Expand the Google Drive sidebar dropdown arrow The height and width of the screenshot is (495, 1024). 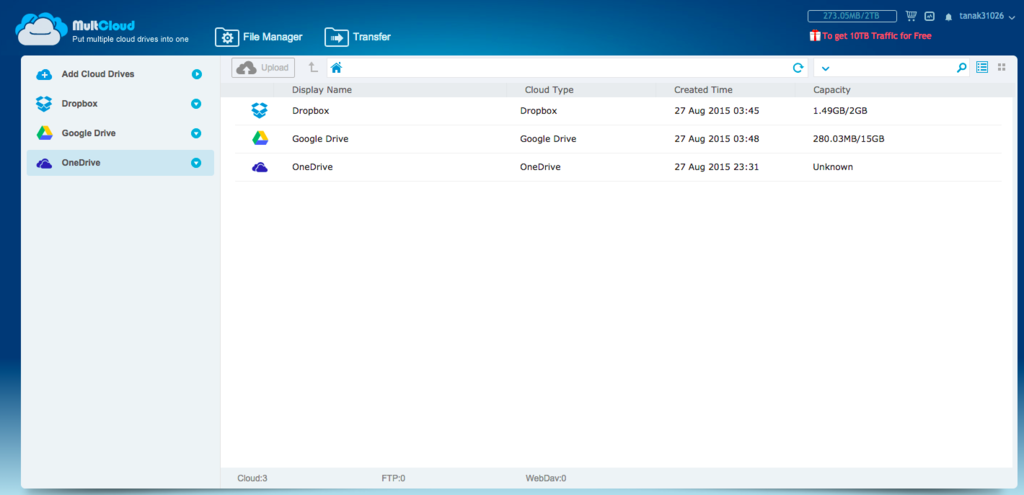click(x=196, y=133)
